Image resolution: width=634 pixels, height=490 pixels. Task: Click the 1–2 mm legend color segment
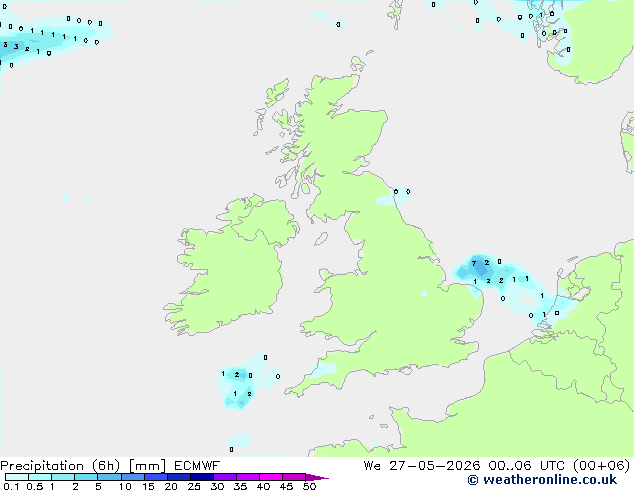63,477
